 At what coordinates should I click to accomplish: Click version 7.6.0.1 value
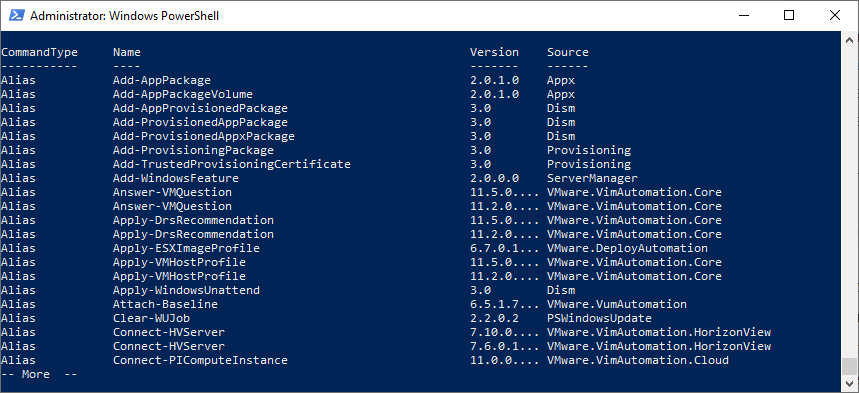pyautogui.click(x=505, y=346)
